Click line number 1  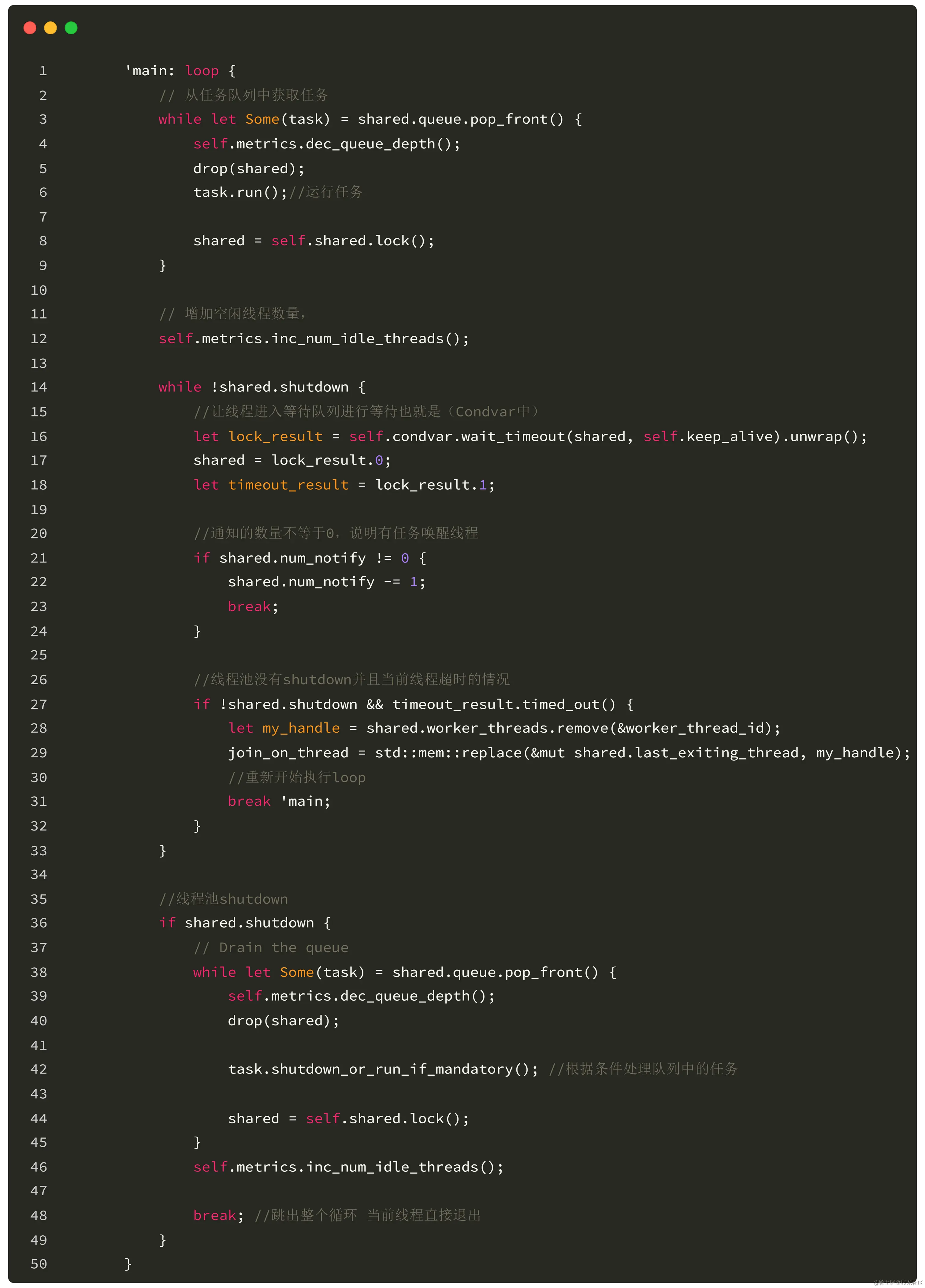pyautogui.click(x=43, y=71)
